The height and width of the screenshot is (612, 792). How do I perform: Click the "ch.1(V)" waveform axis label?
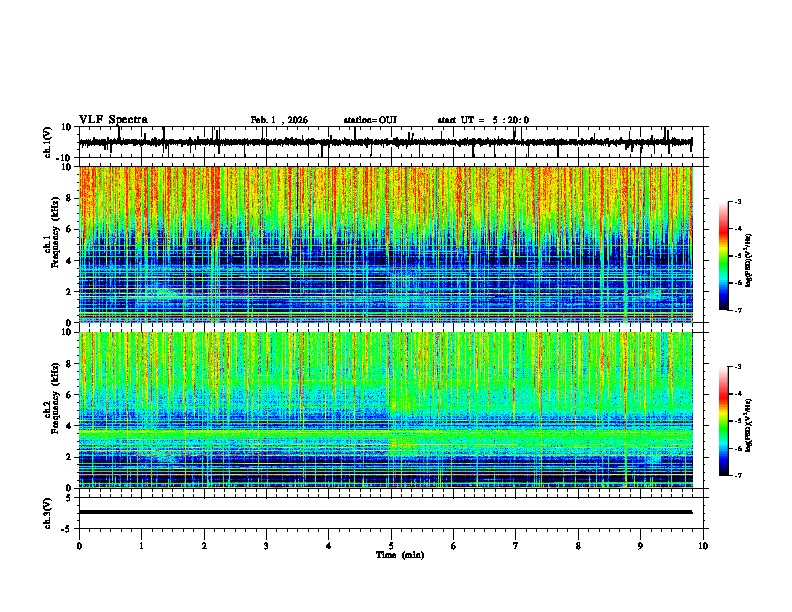point(48,142)
